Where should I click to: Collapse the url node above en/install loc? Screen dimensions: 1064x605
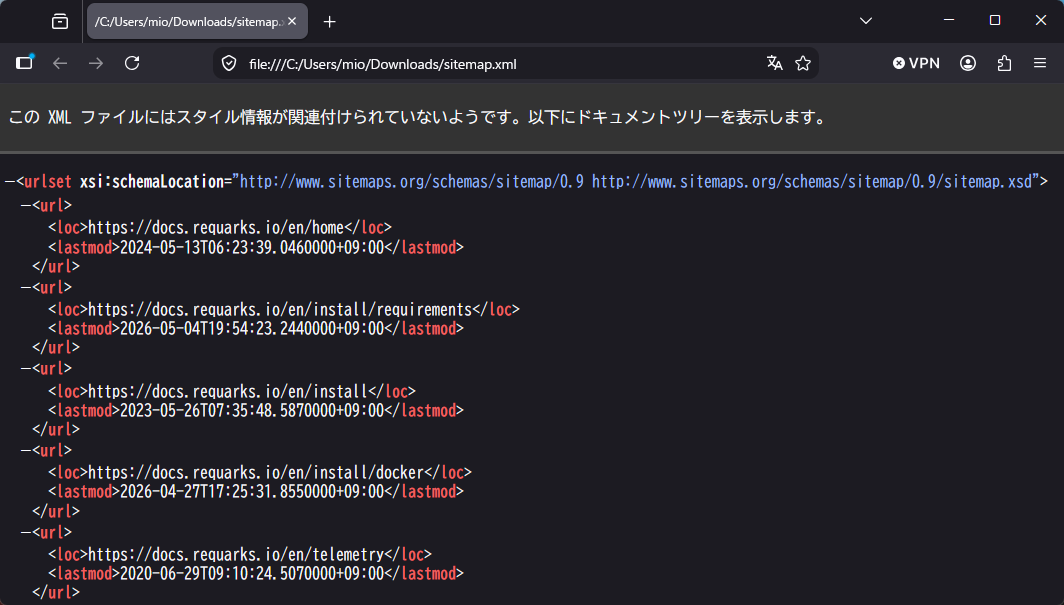[26, 369]
